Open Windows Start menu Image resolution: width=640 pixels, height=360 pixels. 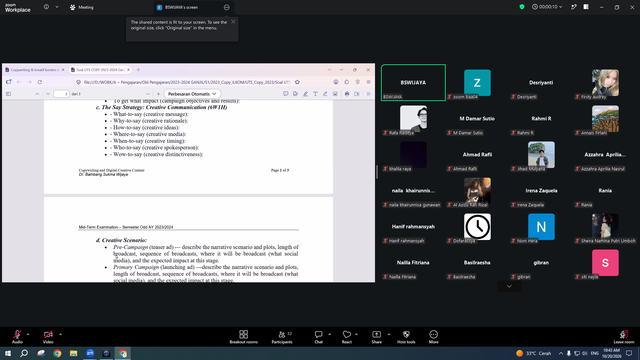(x=8, y=353)
